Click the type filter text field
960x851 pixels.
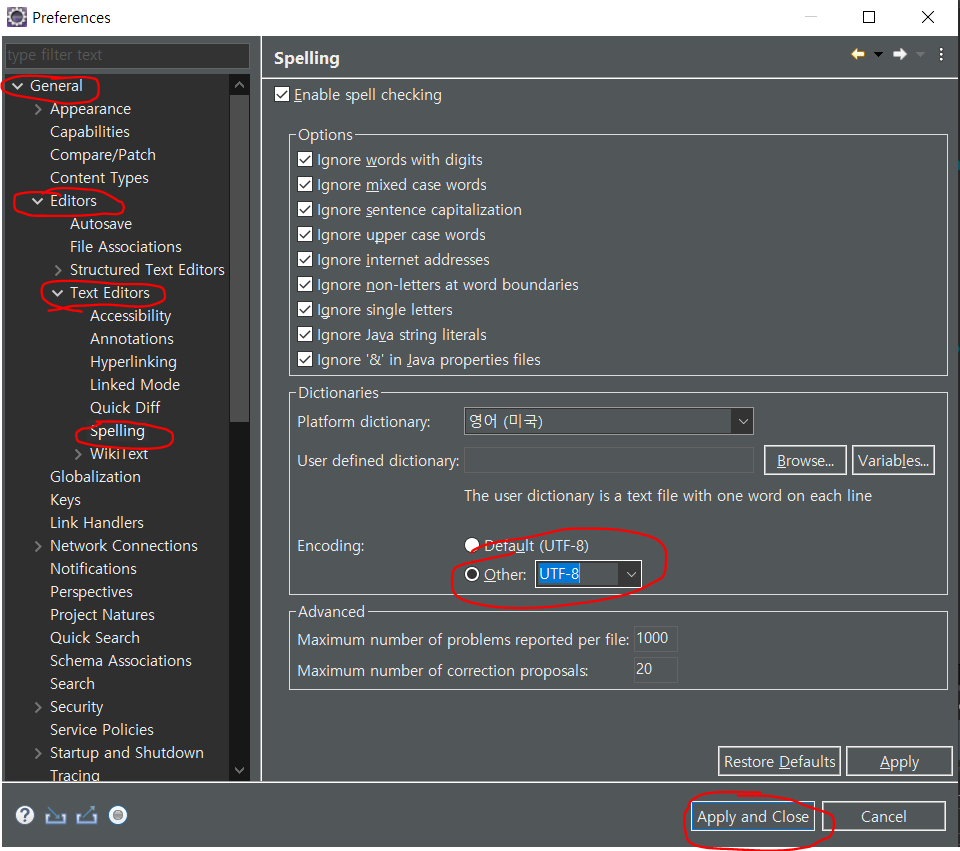(x=127, y=55)
